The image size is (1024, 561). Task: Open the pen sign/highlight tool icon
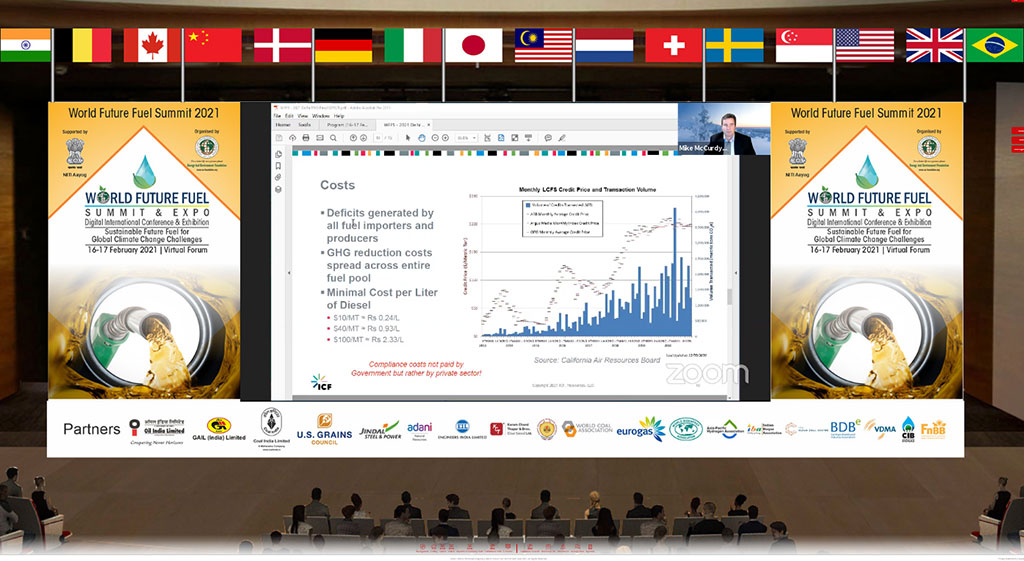point(562,138)
